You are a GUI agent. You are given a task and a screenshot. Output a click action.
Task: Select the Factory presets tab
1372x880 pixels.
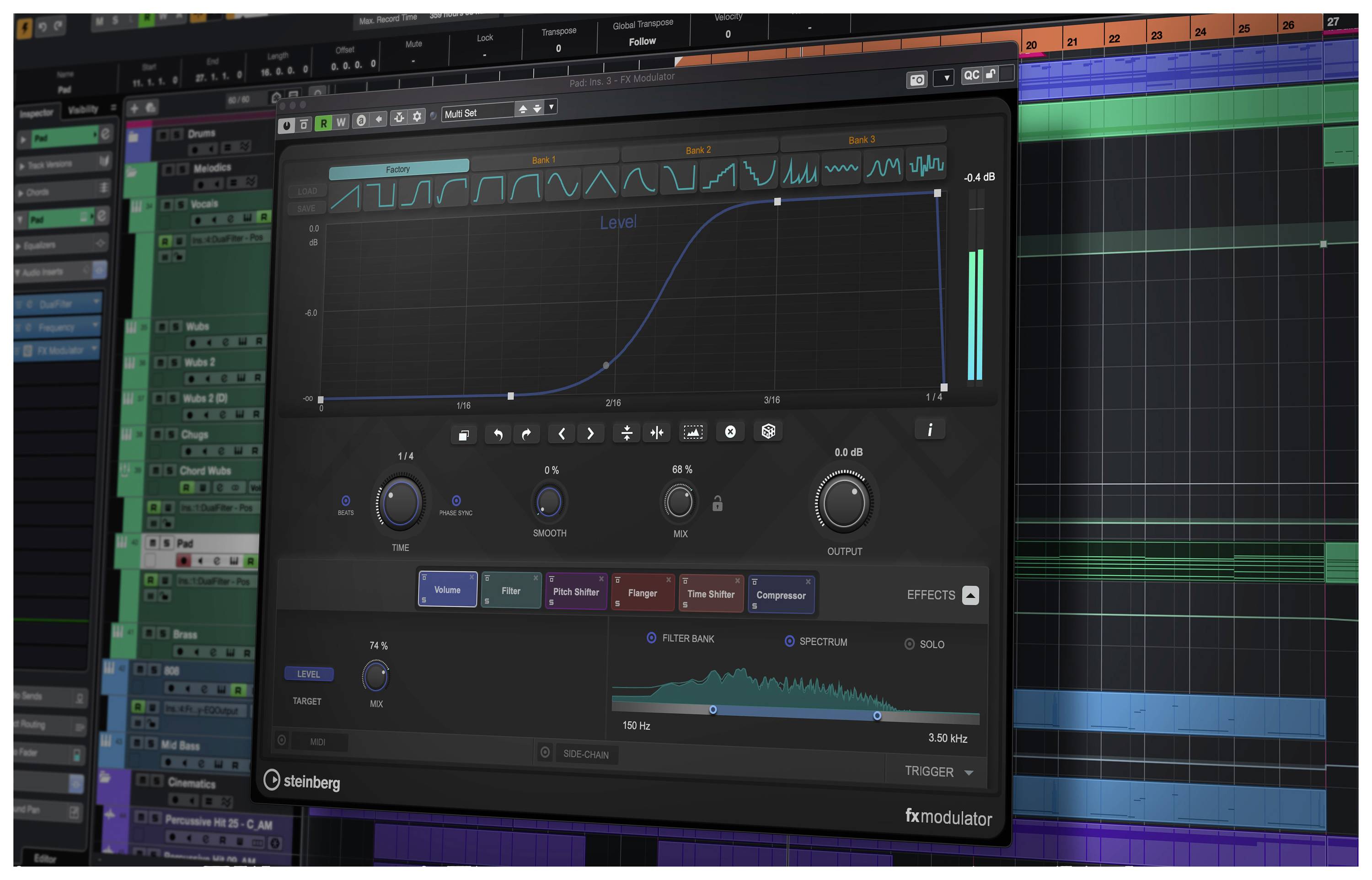click(x=398, y=168)
